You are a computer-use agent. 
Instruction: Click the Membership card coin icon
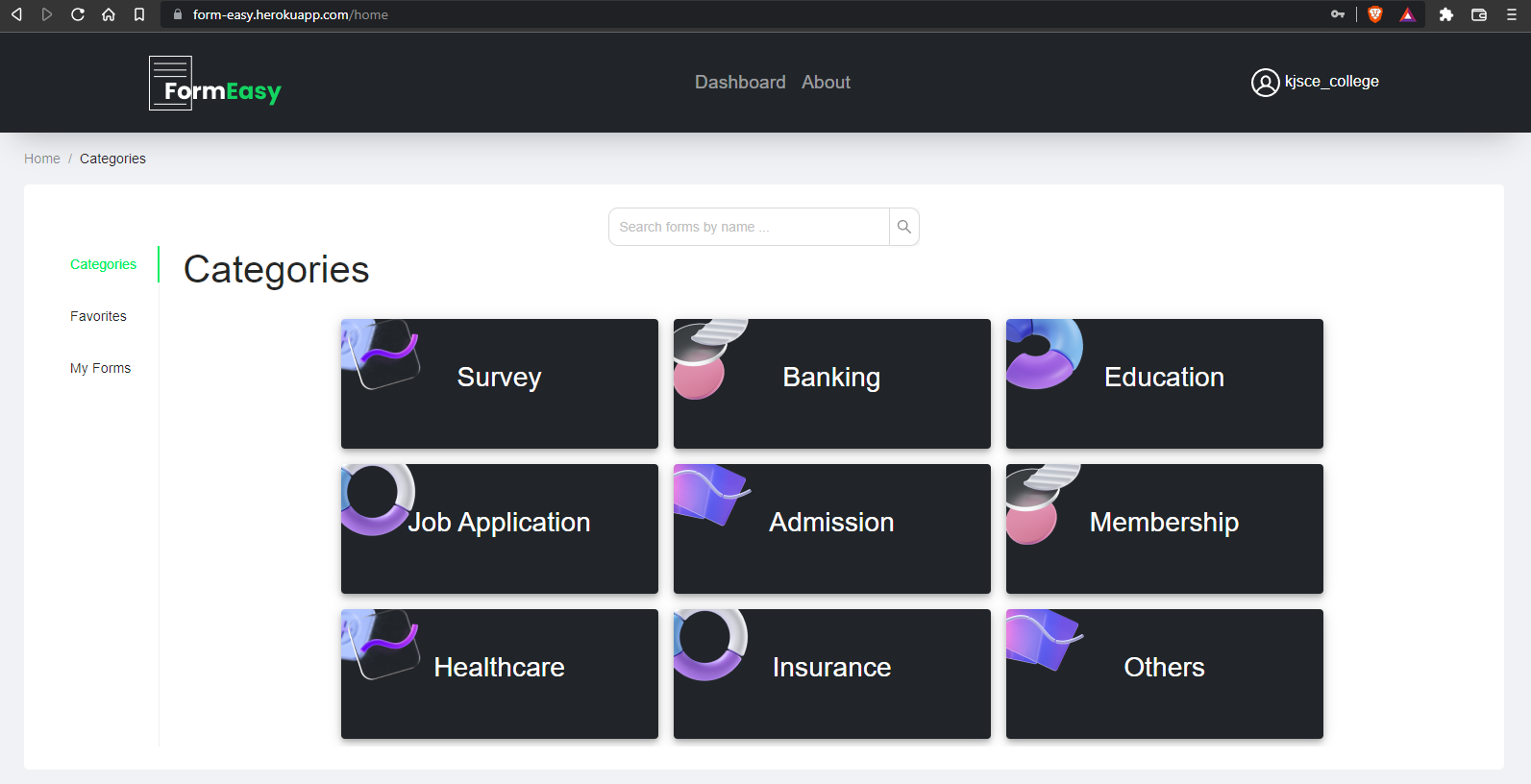tap(1043, 504)
